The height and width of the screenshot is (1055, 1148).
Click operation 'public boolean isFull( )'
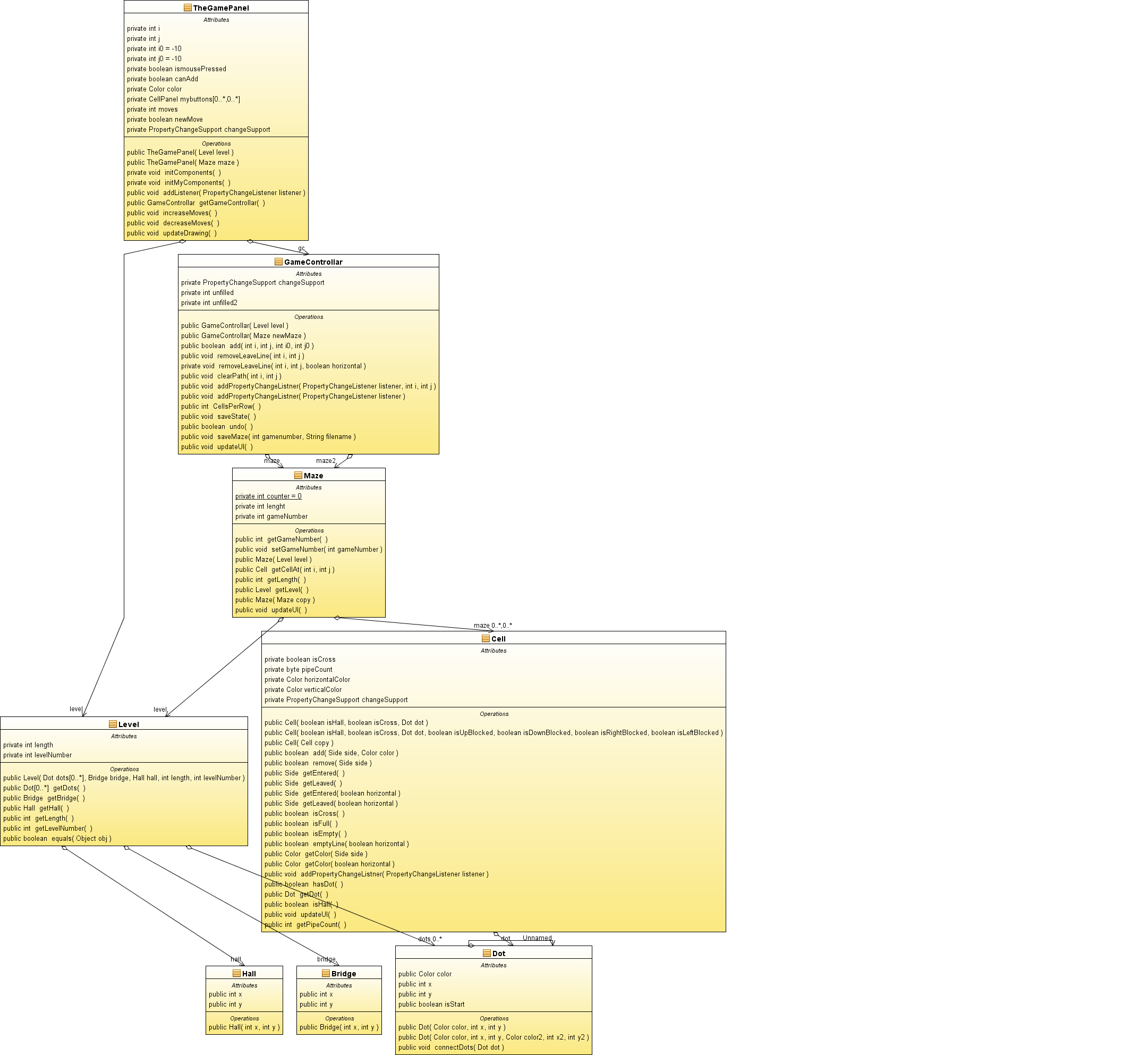click(301, 824)
